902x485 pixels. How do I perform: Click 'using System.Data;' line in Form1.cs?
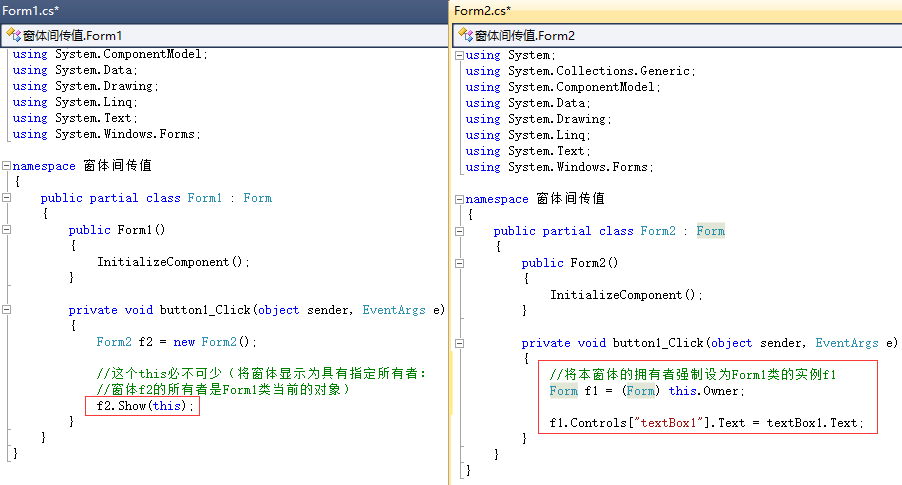75,70
